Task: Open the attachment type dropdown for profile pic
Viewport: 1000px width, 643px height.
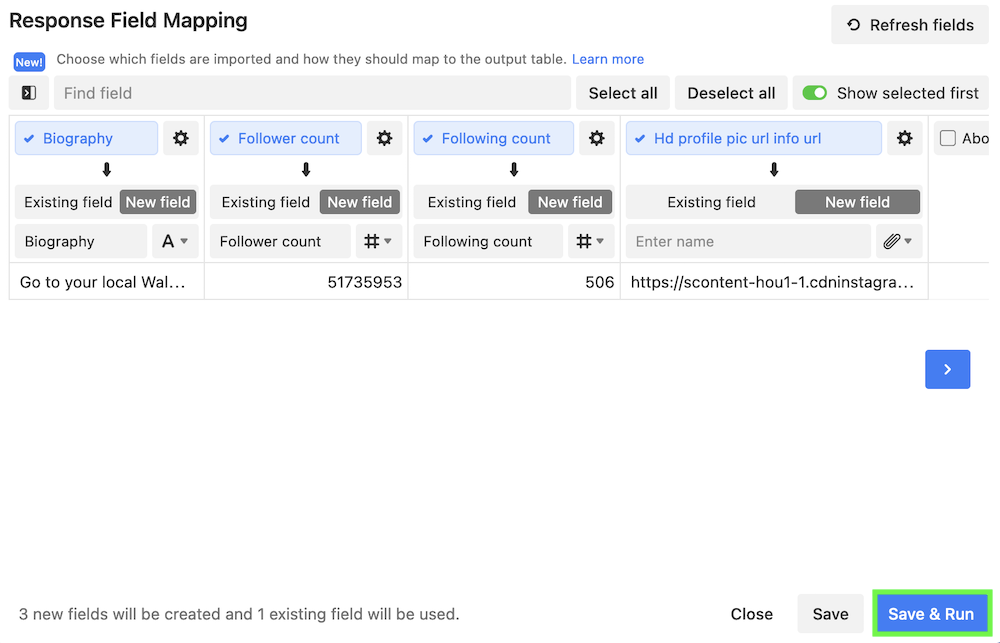Action: click(x=898, y=241)
